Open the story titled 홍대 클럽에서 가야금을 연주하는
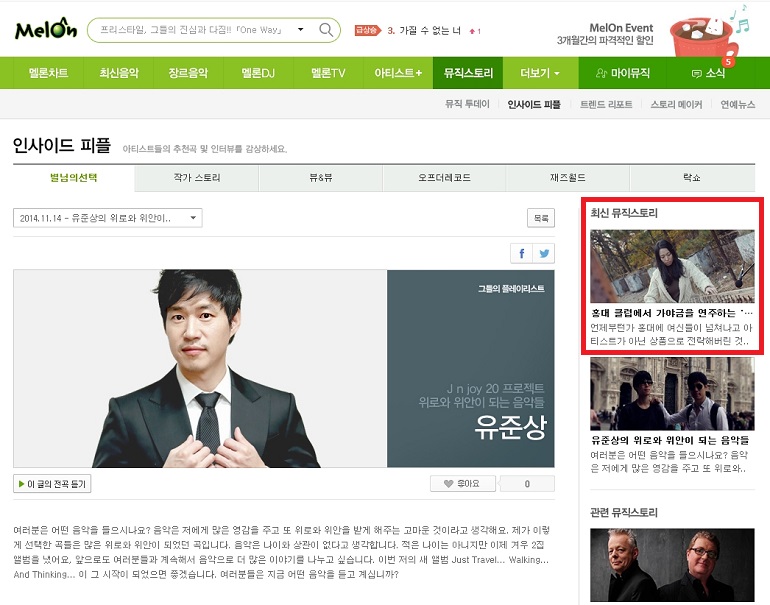Image resolution: width=770 pixels, height=605 pixels. tap(671, 313)
